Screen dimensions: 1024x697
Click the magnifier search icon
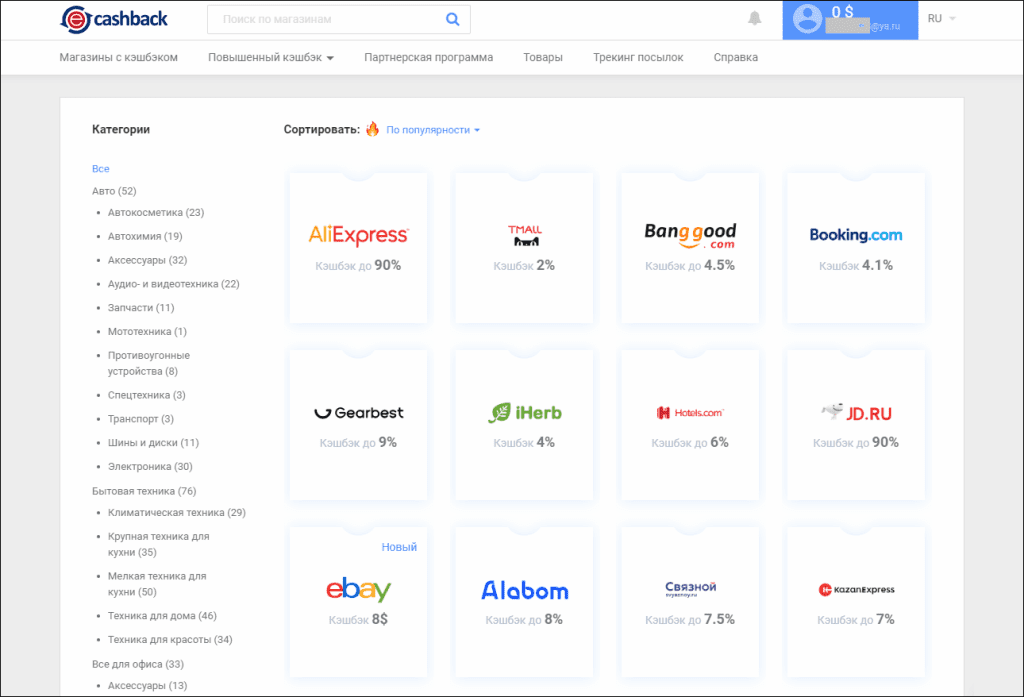tap(452, 19)
